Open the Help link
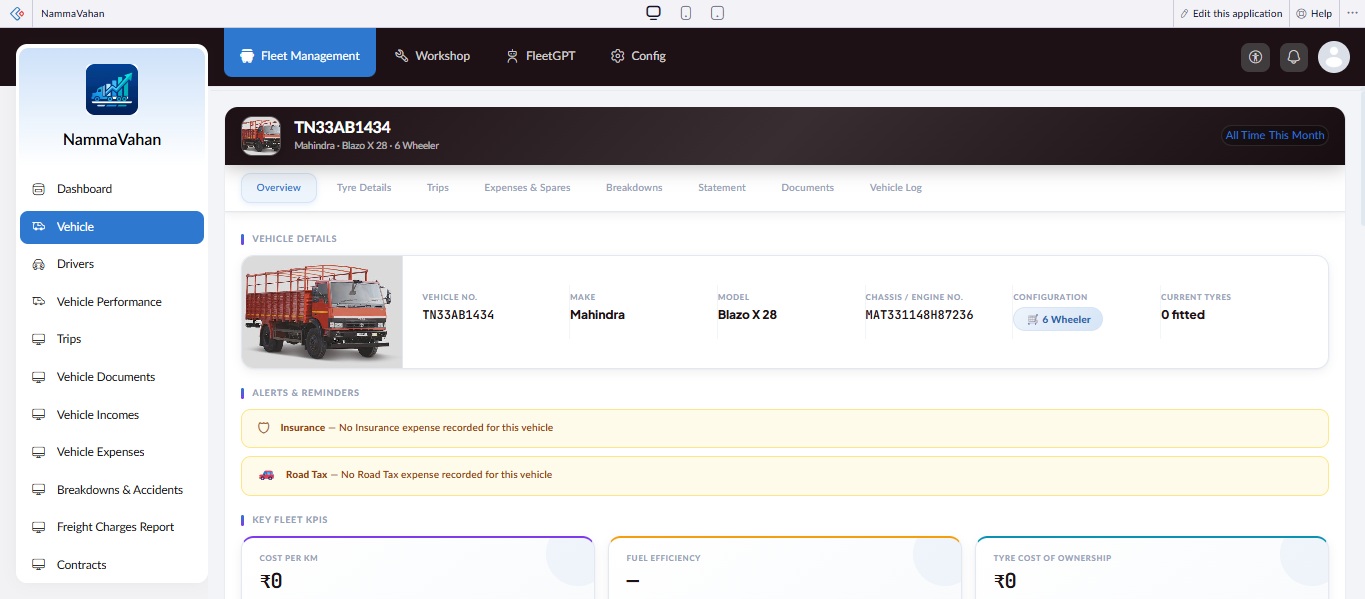Image resolution: width=1365 pixels, height=599 pixels. tap(1314, 13)
